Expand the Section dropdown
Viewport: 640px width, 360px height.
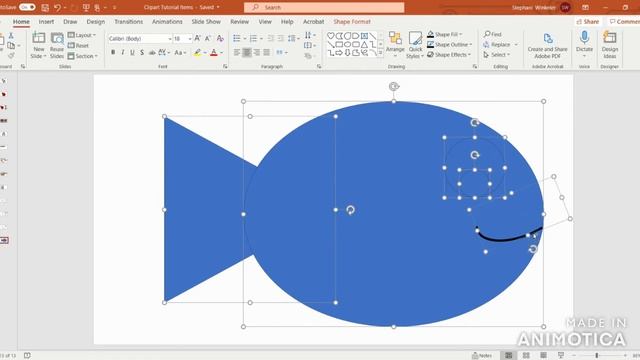pyautogui.click(x=83, y=56)
